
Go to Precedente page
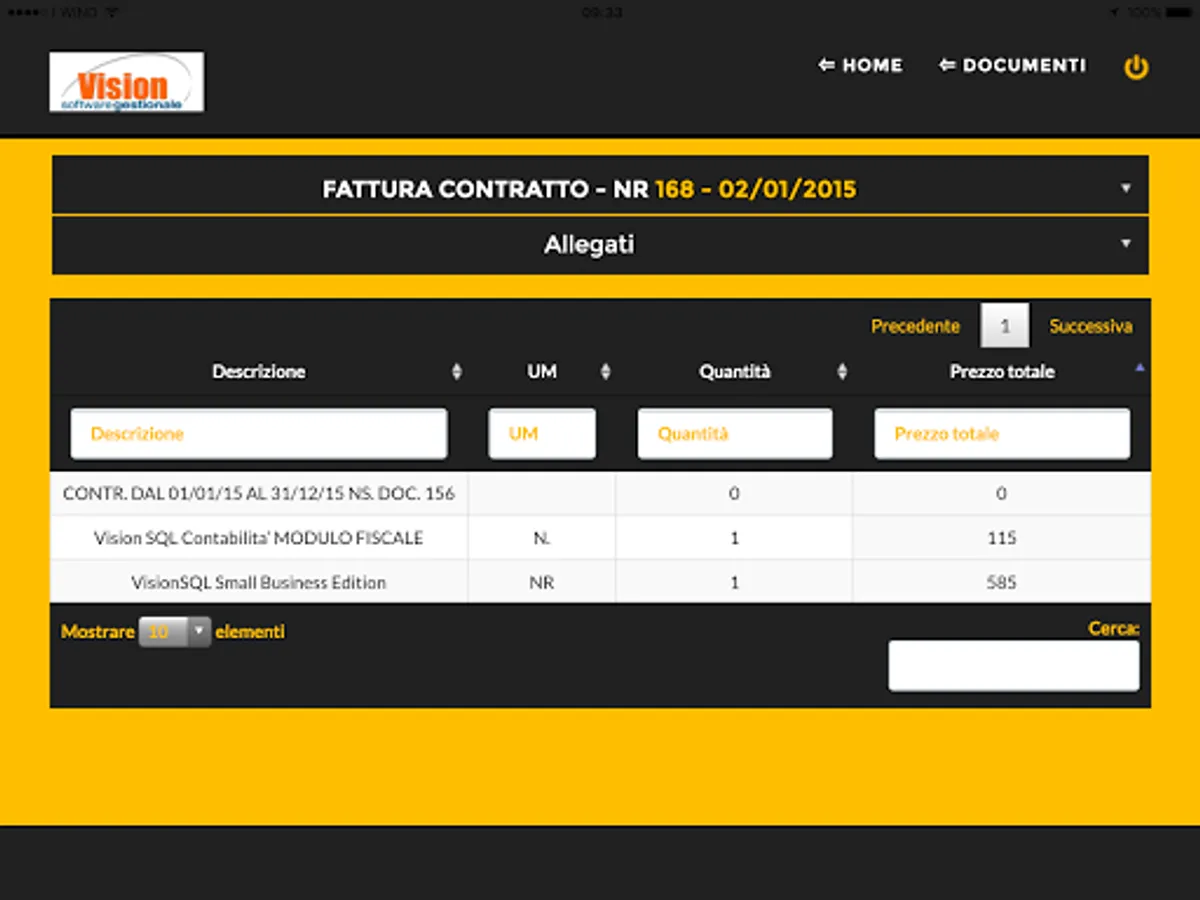click(915, 326)
